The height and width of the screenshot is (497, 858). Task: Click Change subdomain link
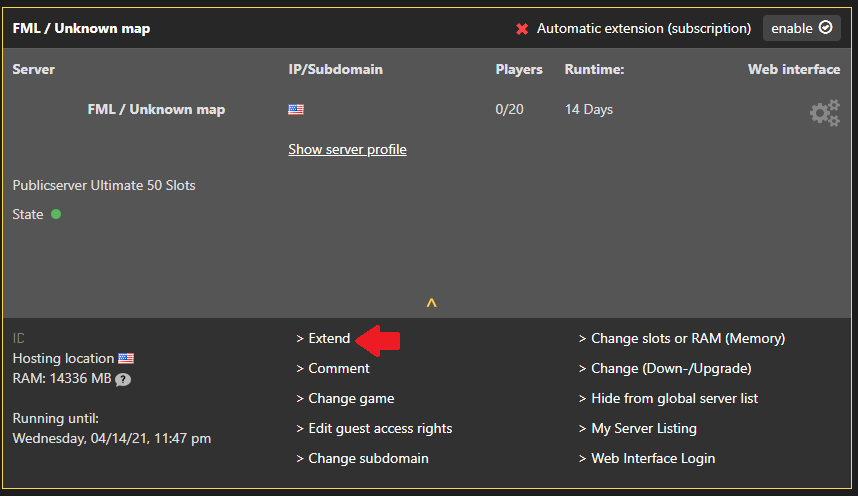pos(367,458)
